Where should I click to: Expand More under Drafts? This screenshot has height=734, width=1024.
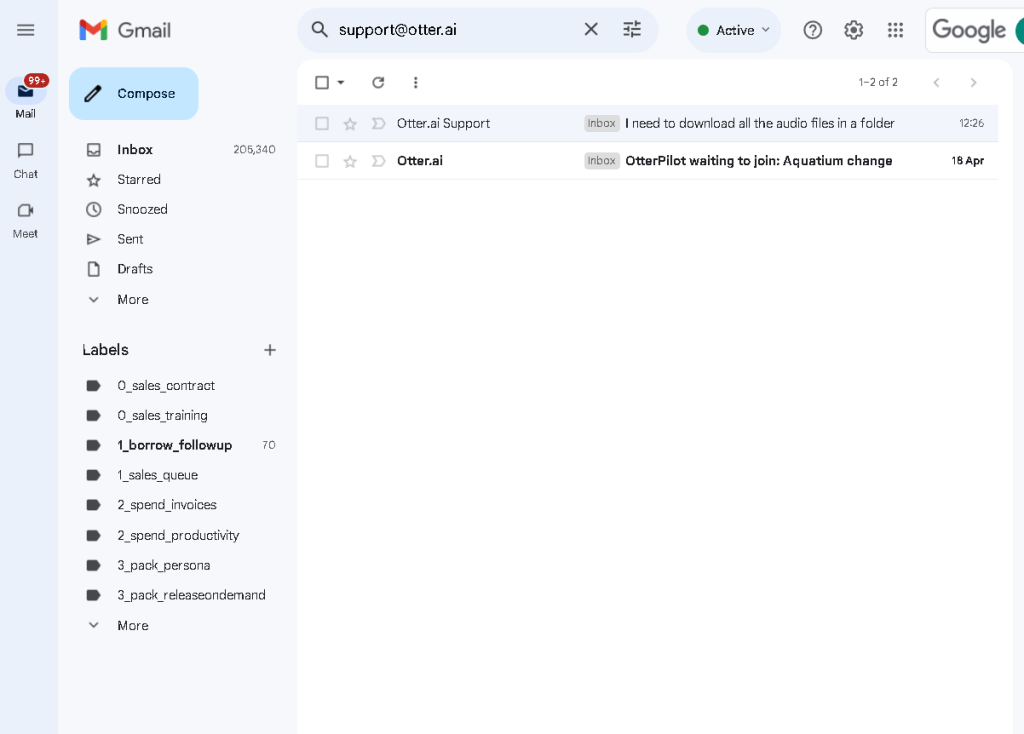(x=133, y=300)
